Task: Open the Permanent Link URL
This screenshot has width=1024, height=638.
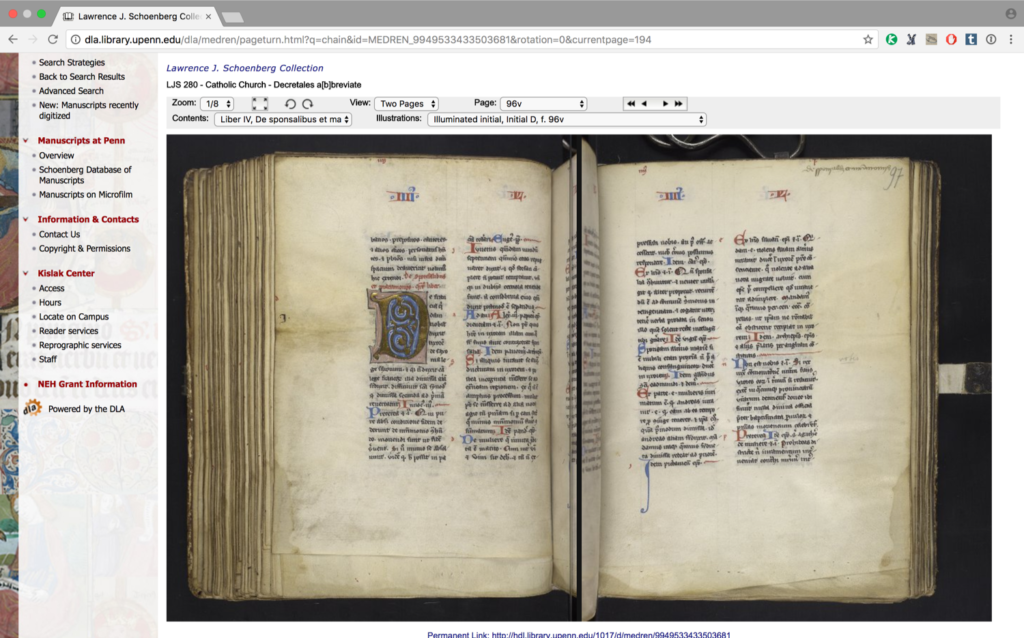Action: coord(611,634)
